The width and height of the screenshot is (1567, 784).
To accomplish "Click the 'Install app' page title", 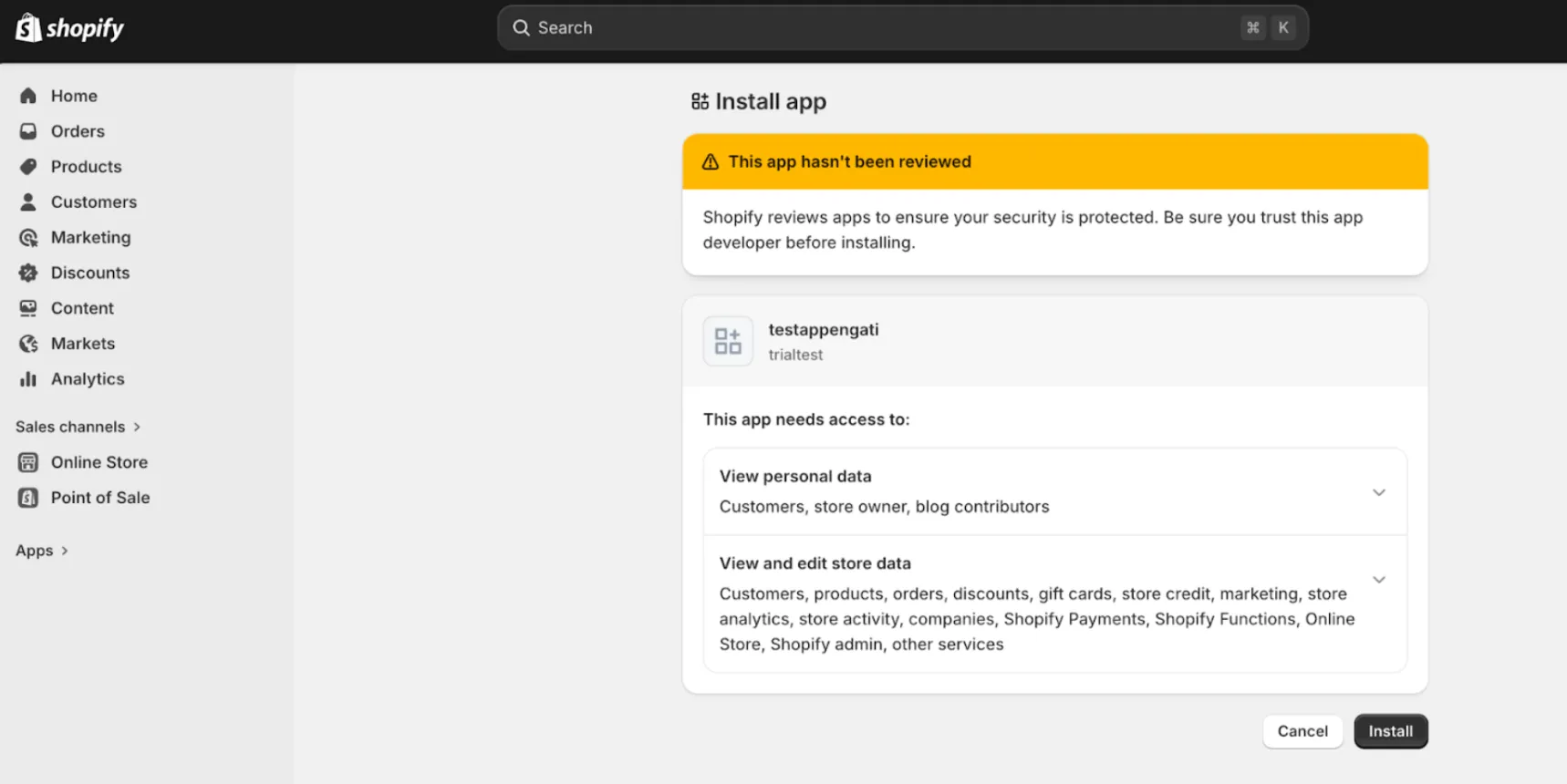I will 771,101.
